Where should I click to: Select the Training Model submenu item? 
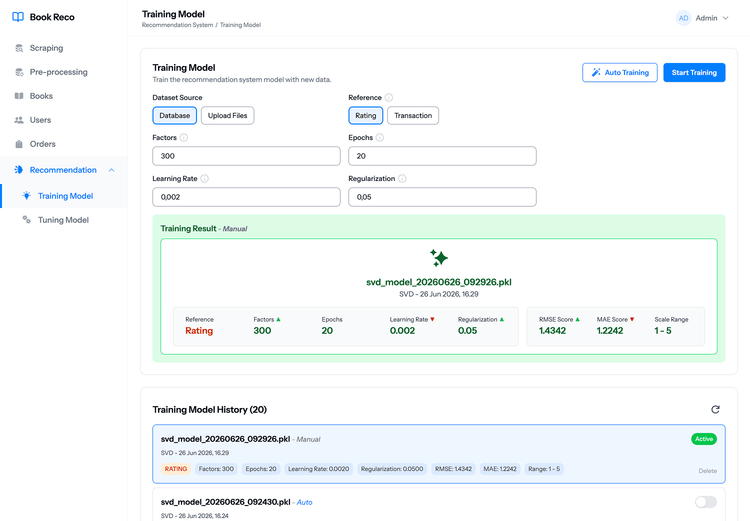(x=64, y=196)
